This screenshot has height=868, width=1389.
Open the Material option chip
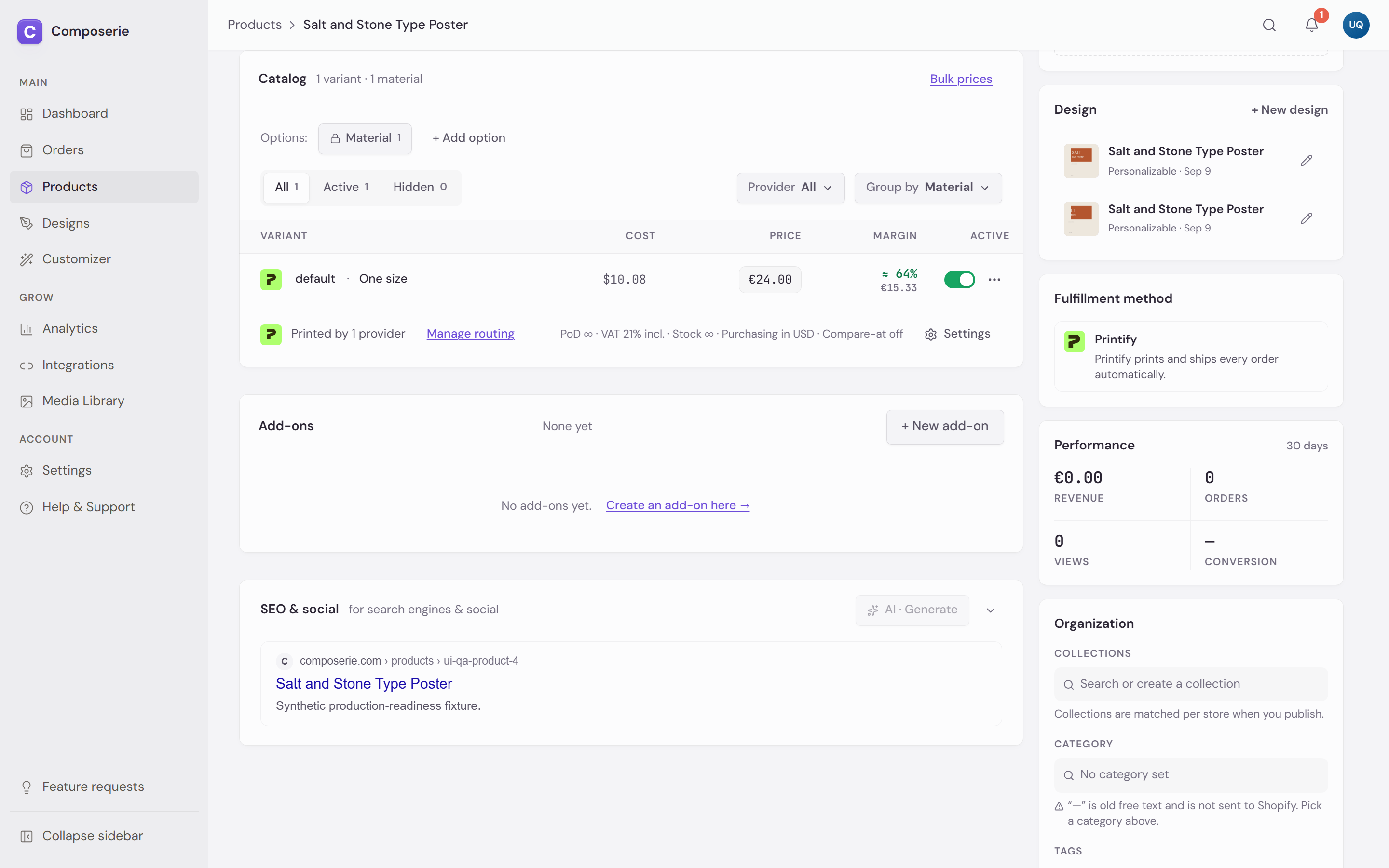point(365,138)
